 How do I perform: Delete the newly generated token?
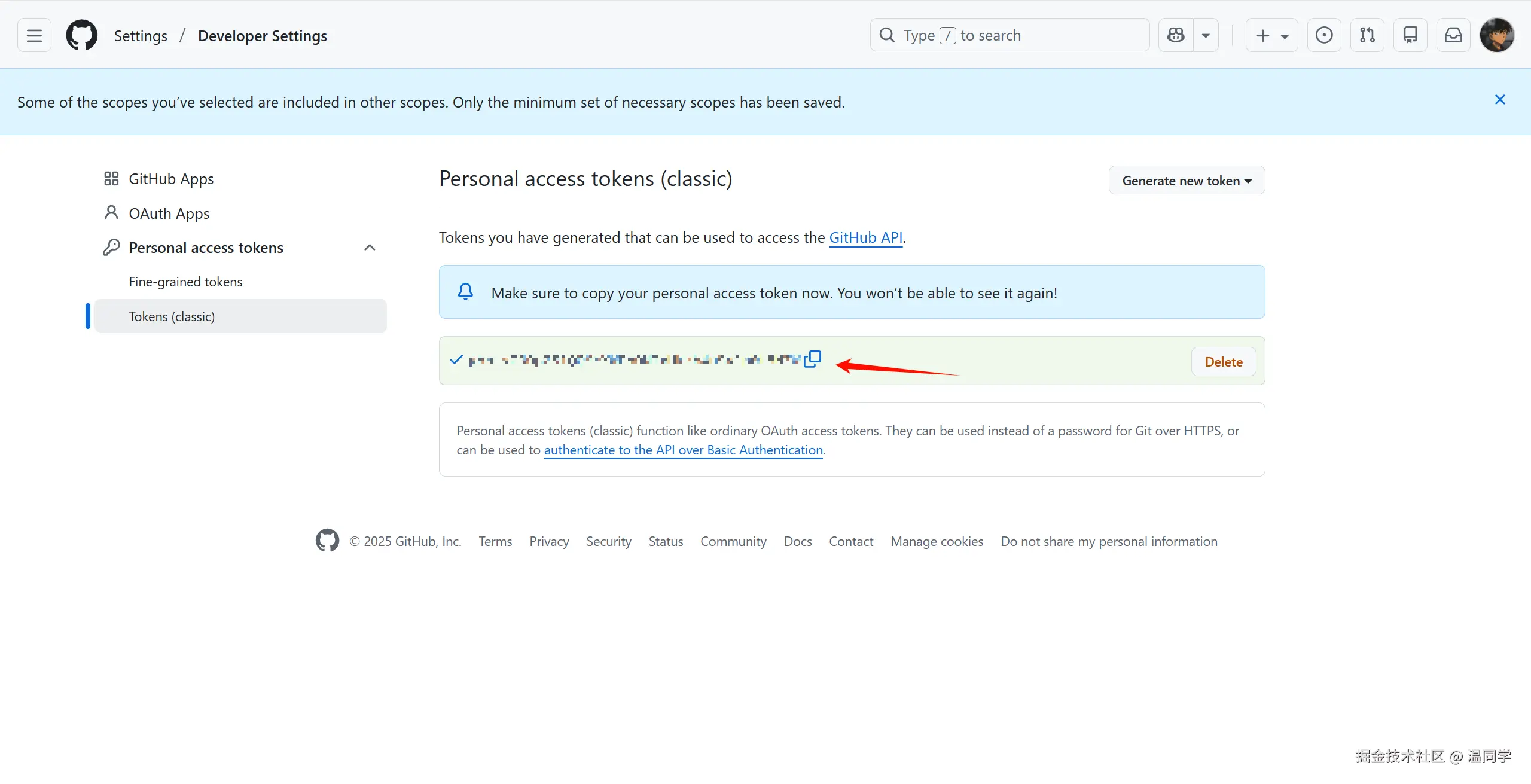coord(1224,362)
